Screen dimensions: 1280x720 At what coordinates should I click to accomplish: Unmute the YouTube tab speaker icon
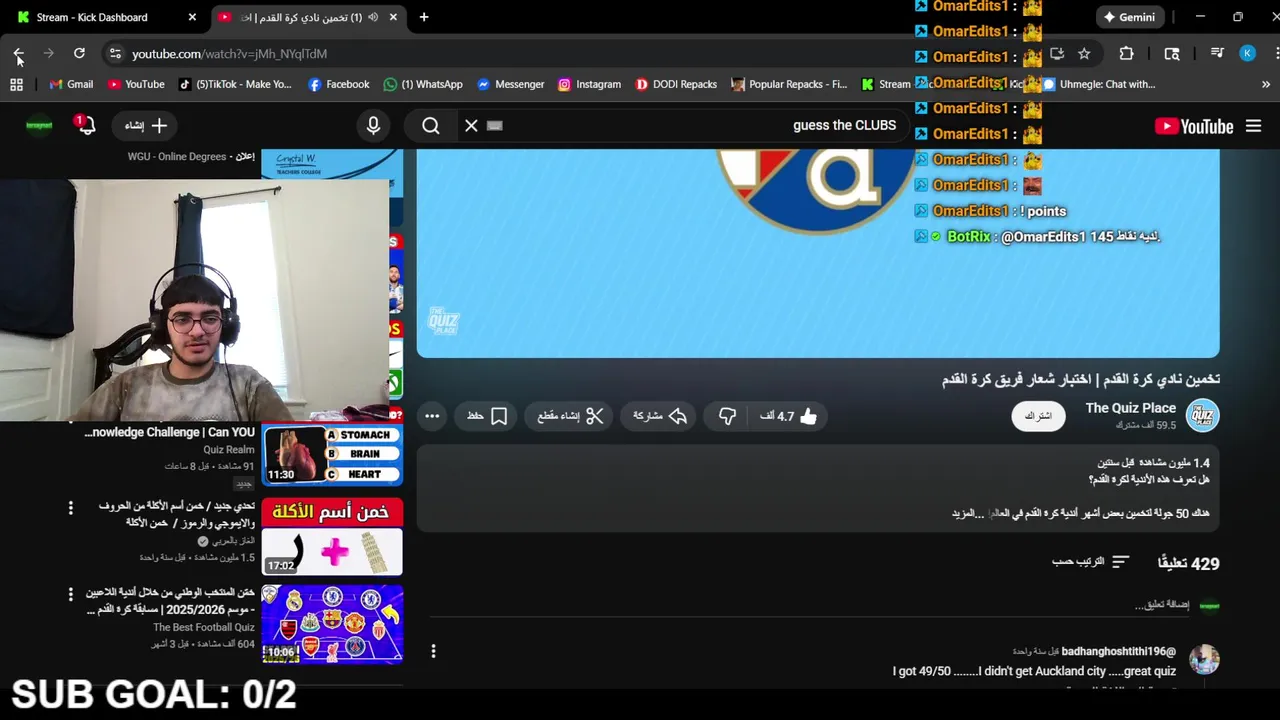tap(373, 17)
